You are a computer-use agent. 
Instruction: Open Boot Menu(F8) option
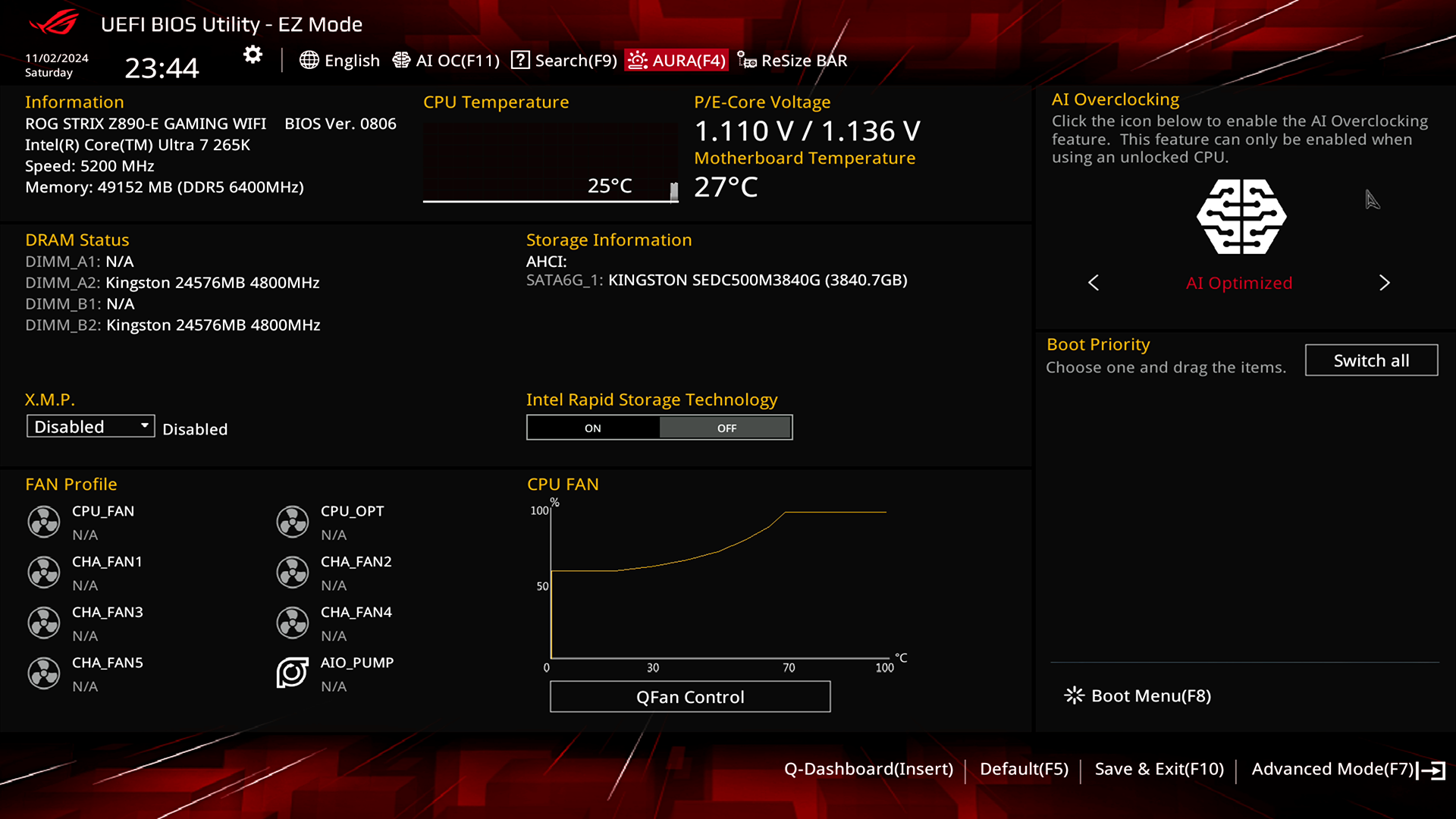pos(1138,695)
